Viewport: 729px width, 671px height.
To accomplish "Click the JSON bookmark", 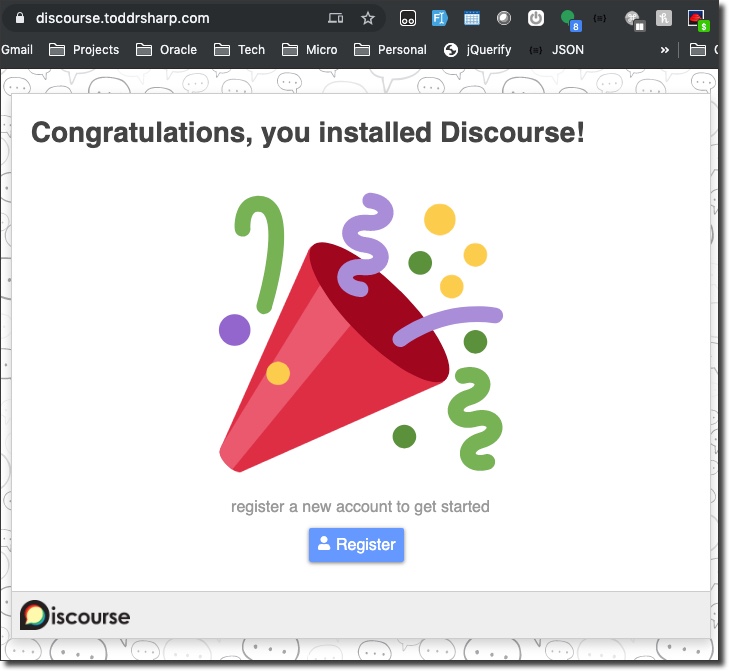I will (x=557, y=49).
